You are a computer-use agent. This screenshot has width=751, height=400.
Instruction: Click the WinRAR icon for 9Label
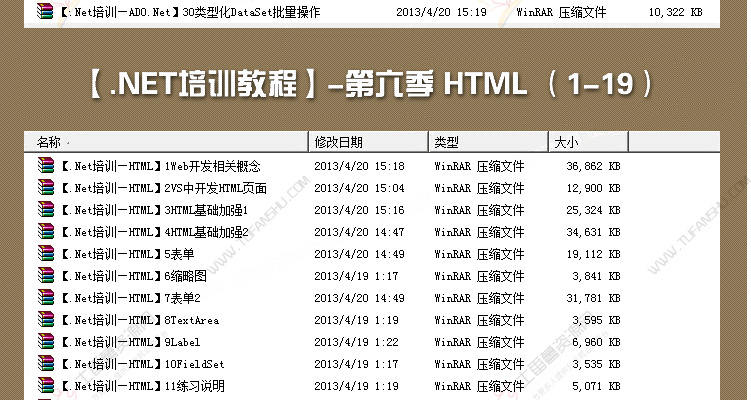(x=46, y=342)
